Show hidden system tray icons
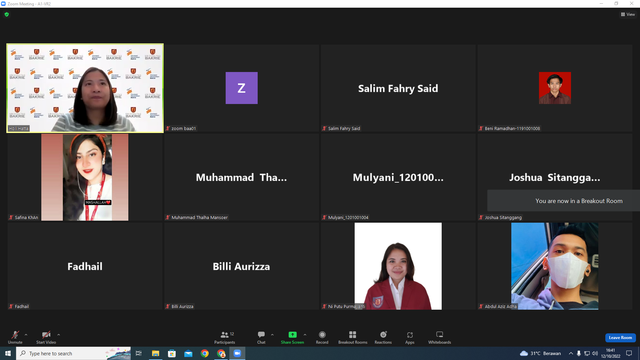The height and width of the screenshot is (360, 640). pos(571,353)
